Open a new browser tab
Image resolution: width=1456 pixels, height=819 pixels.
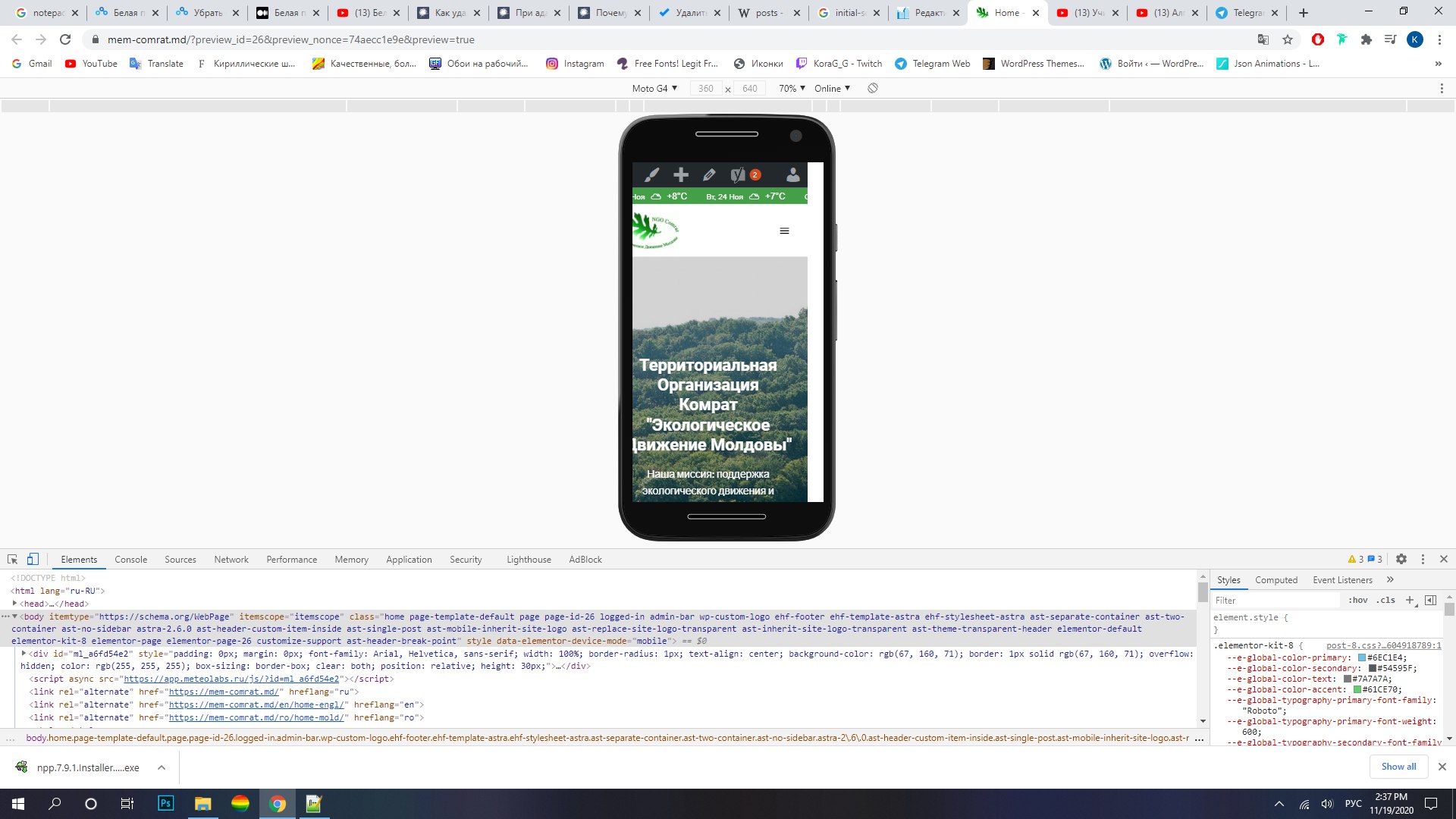(x=1304, y=13)
